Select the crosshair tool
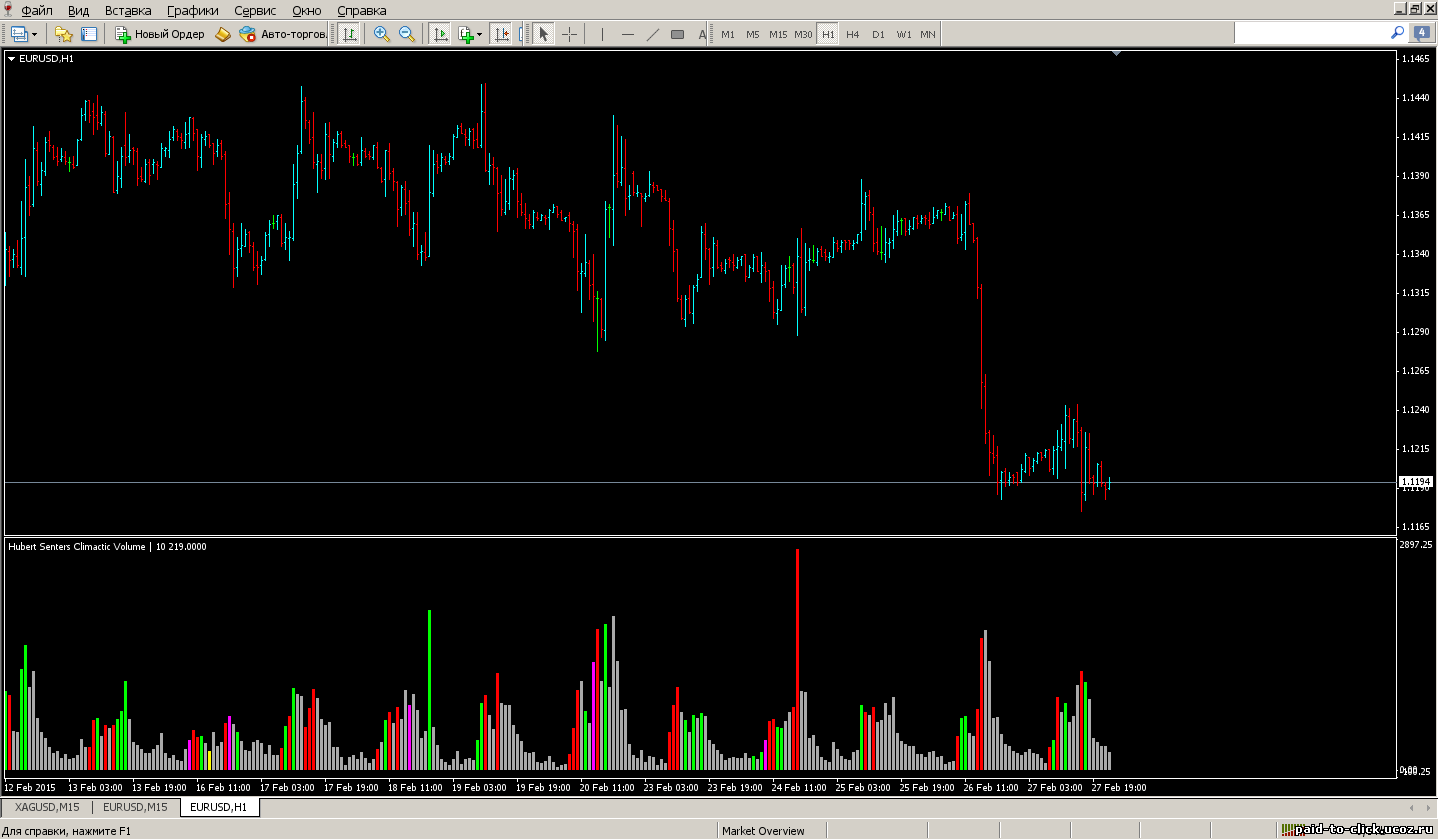Screen dimensions: 1438x839 click(x=569, y=34)
